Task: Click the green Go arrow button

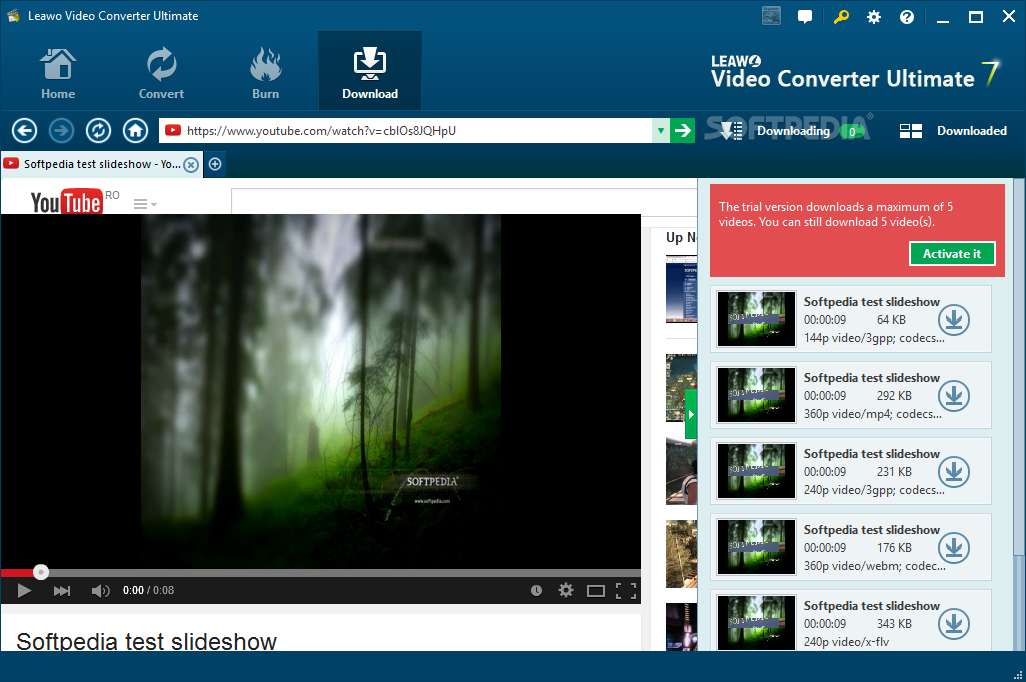Action: click(x=682, y=130)
